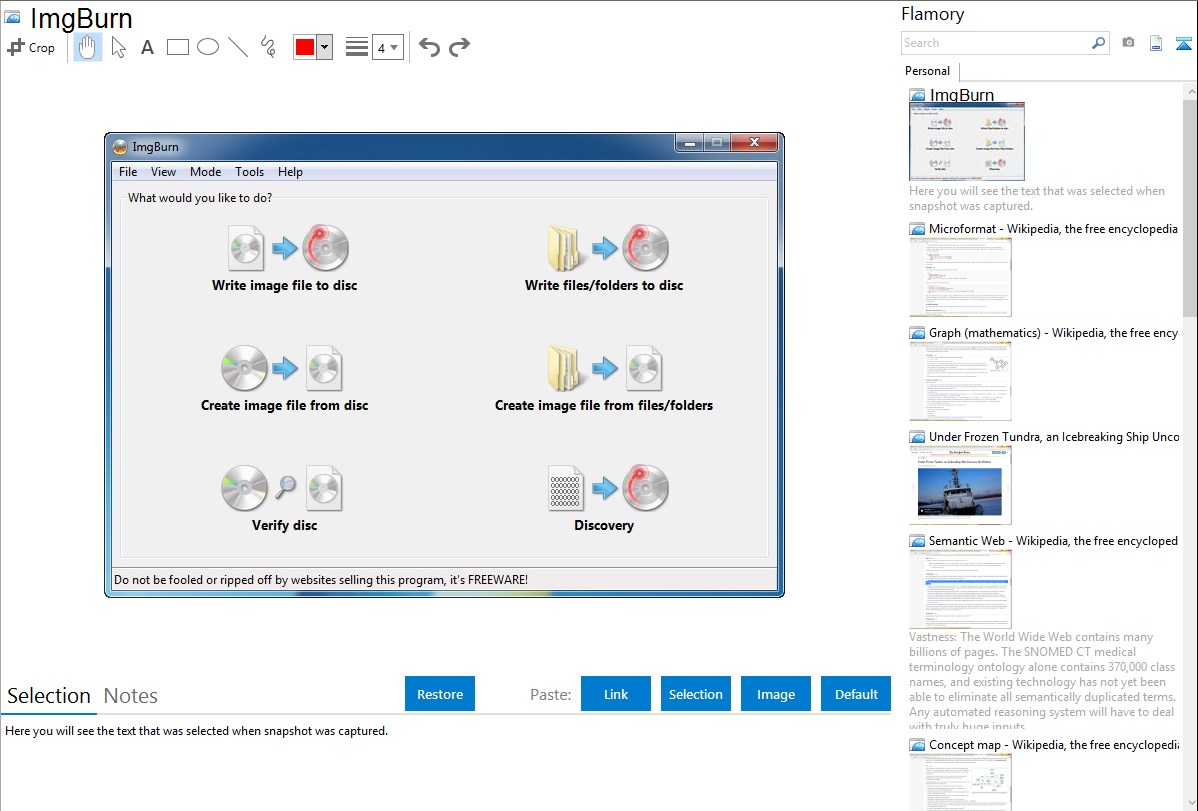Open the View menu in ImgBurn
This screenshot has width=1198, height=811.
[x=164, y=171]
